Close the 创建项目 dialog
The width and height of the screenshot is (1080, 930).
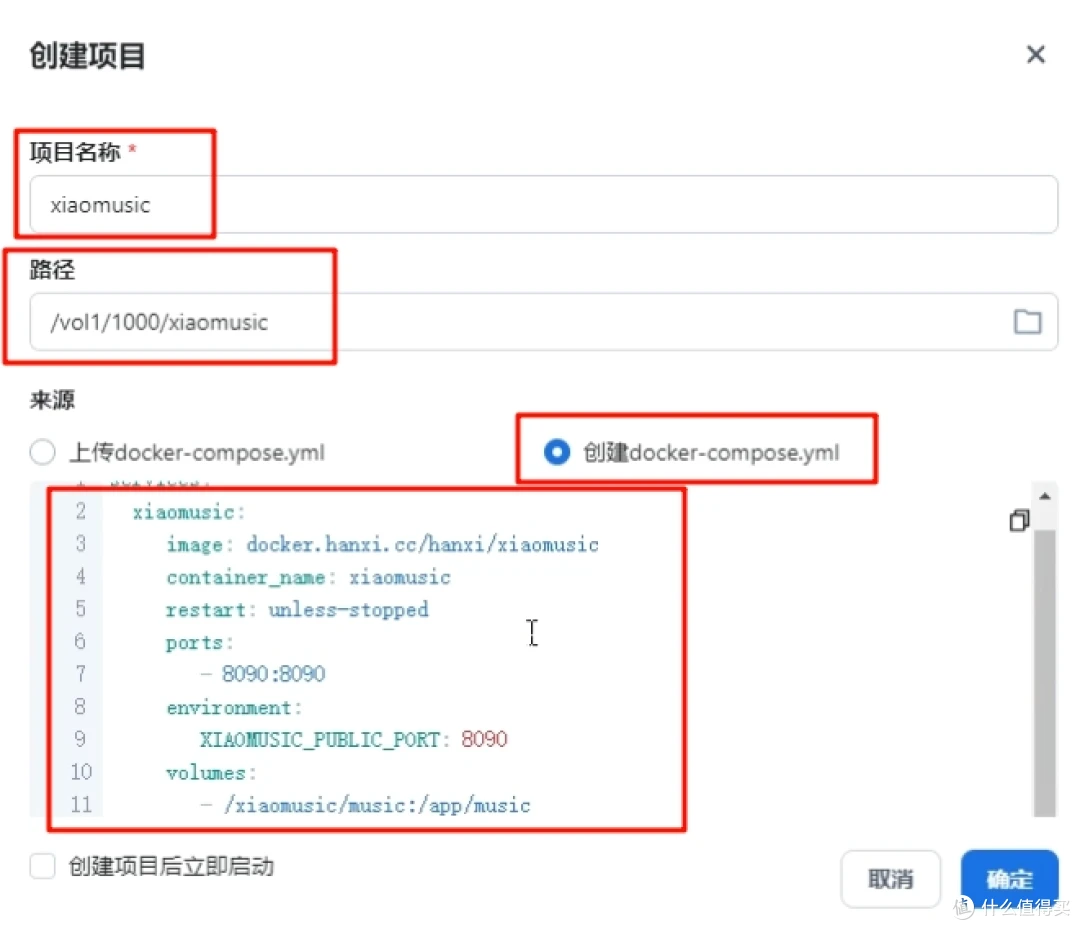1035,54
